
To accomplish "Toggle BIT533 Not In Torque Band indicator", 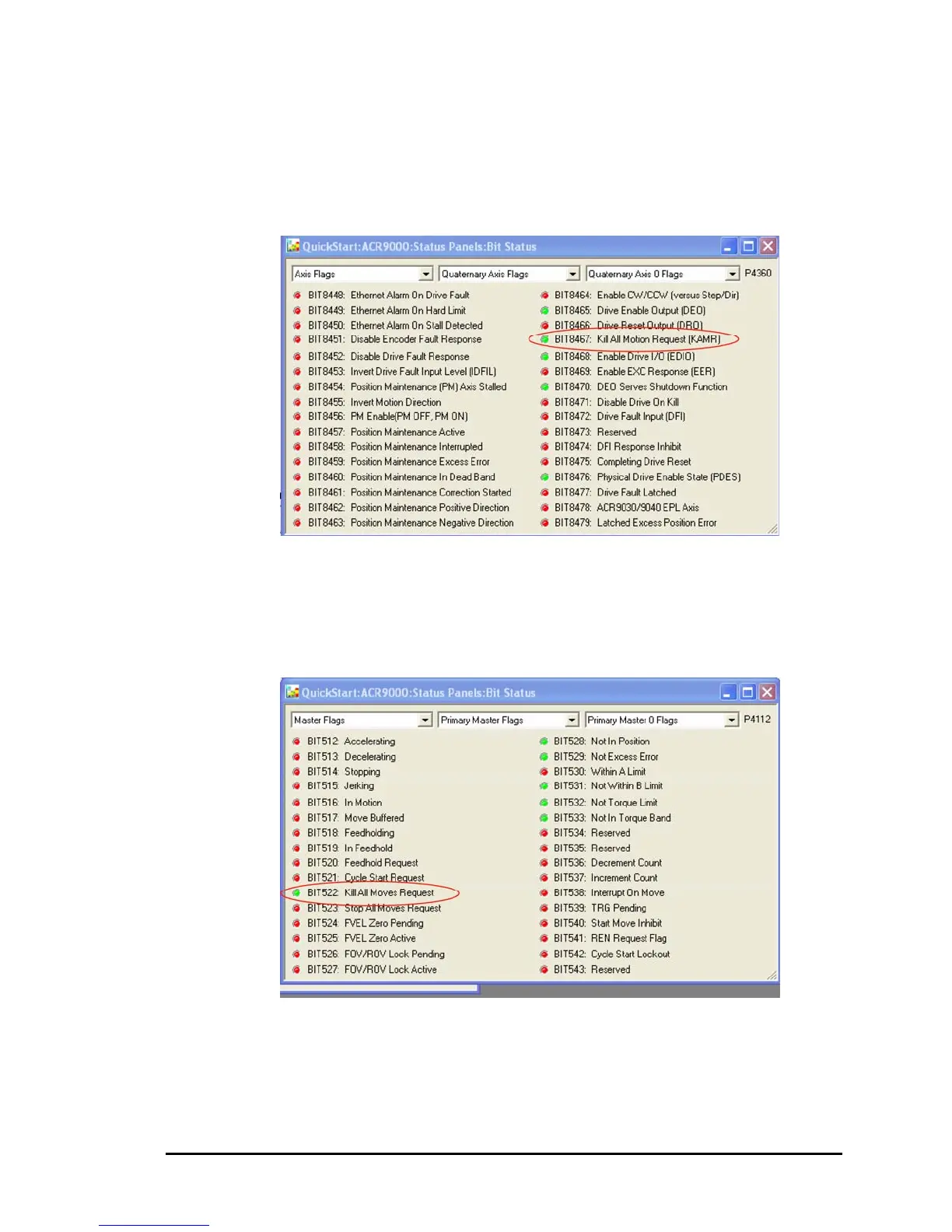I will point(544,817).
